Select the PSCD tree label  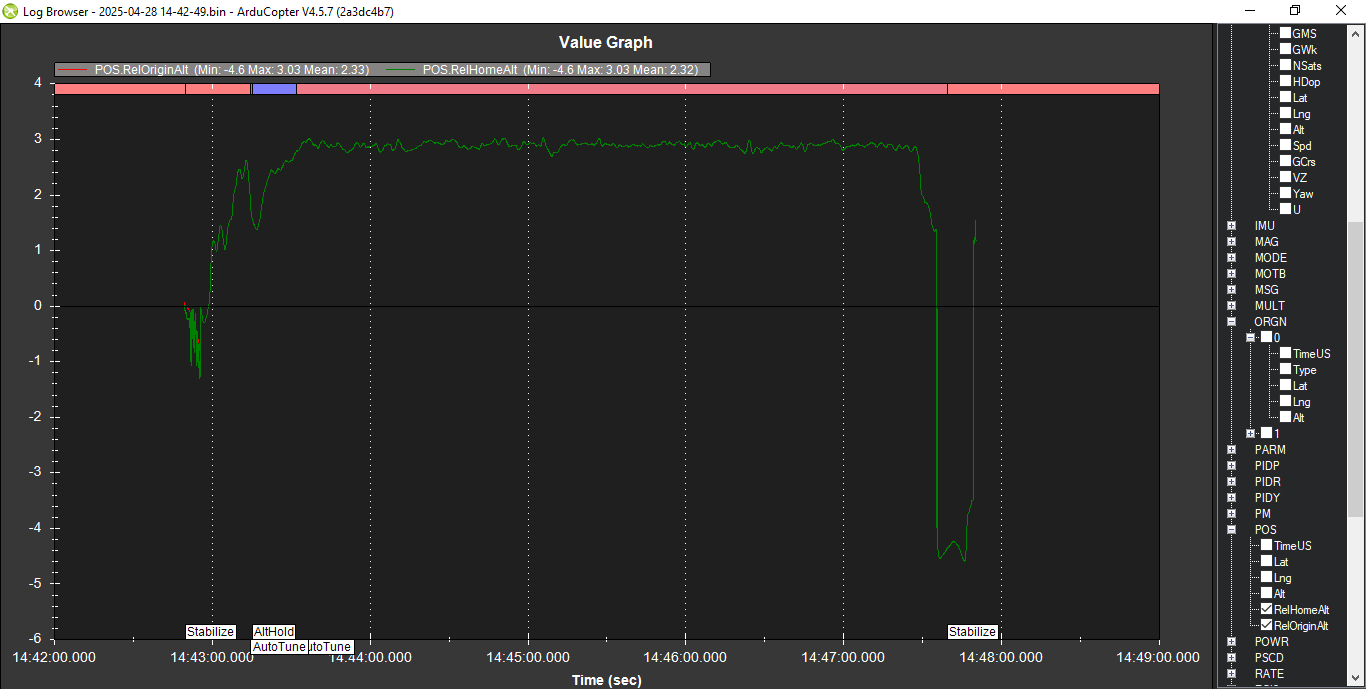[x=1269, y=658]
